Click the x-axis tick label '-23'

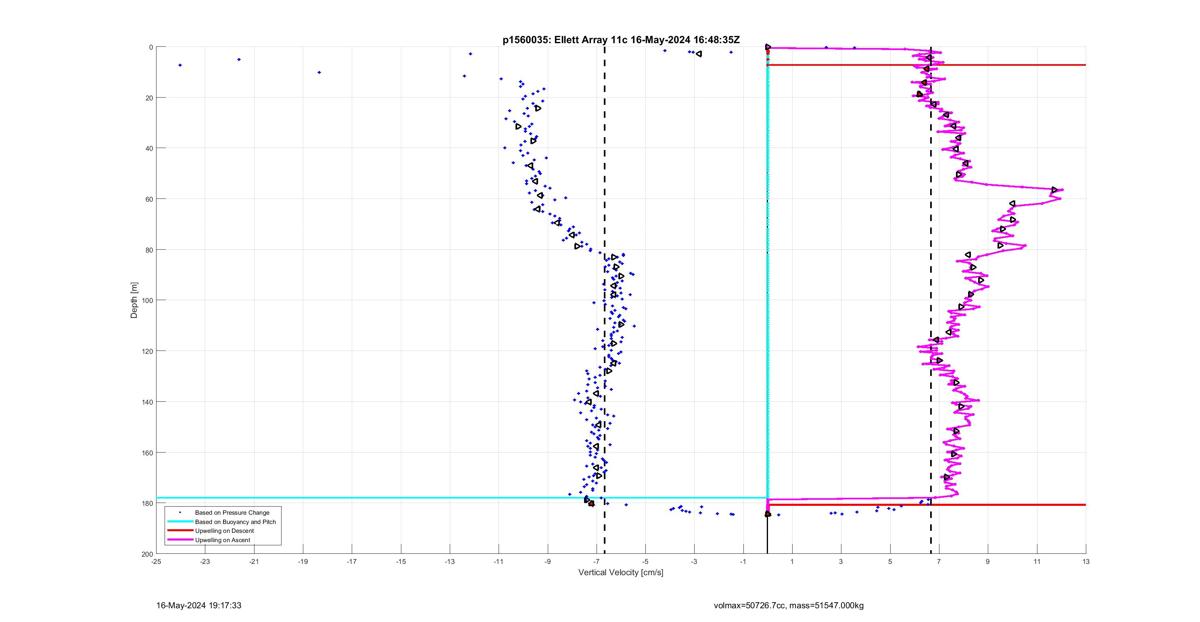tap(205, 561)
